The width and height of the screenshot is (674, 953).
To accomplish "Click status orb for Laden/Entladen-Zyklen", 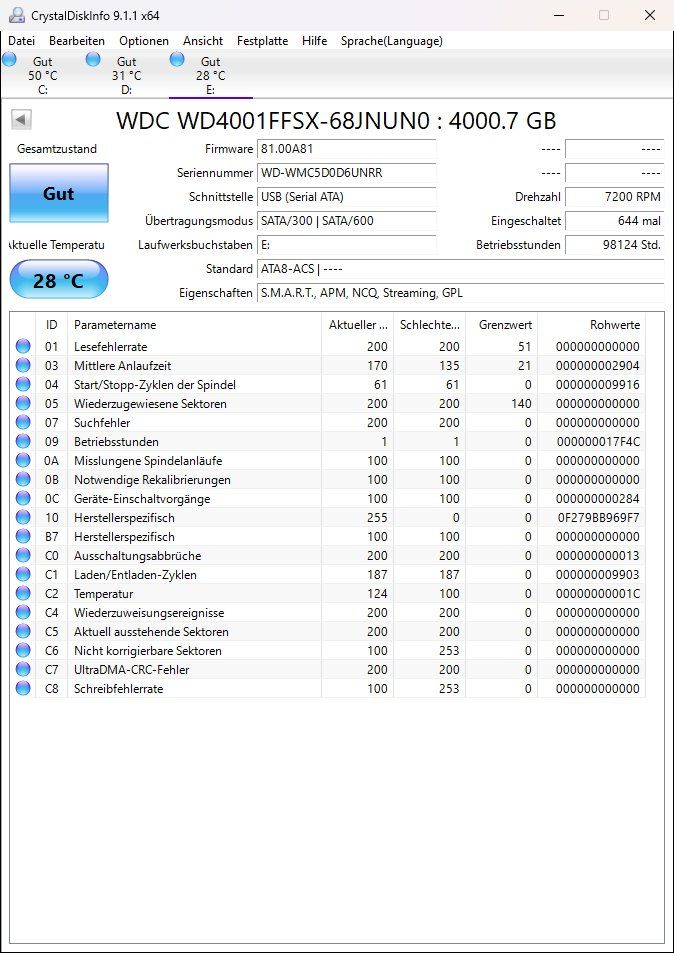I will pos(22,574).
